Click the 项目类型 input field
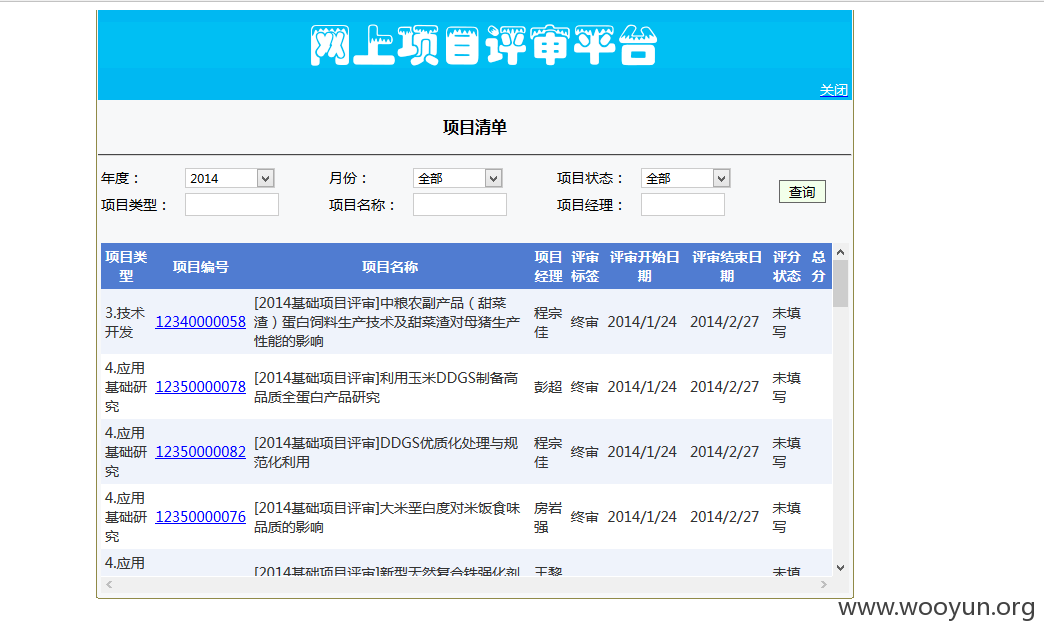1044x636 pixels. point(232,204)
